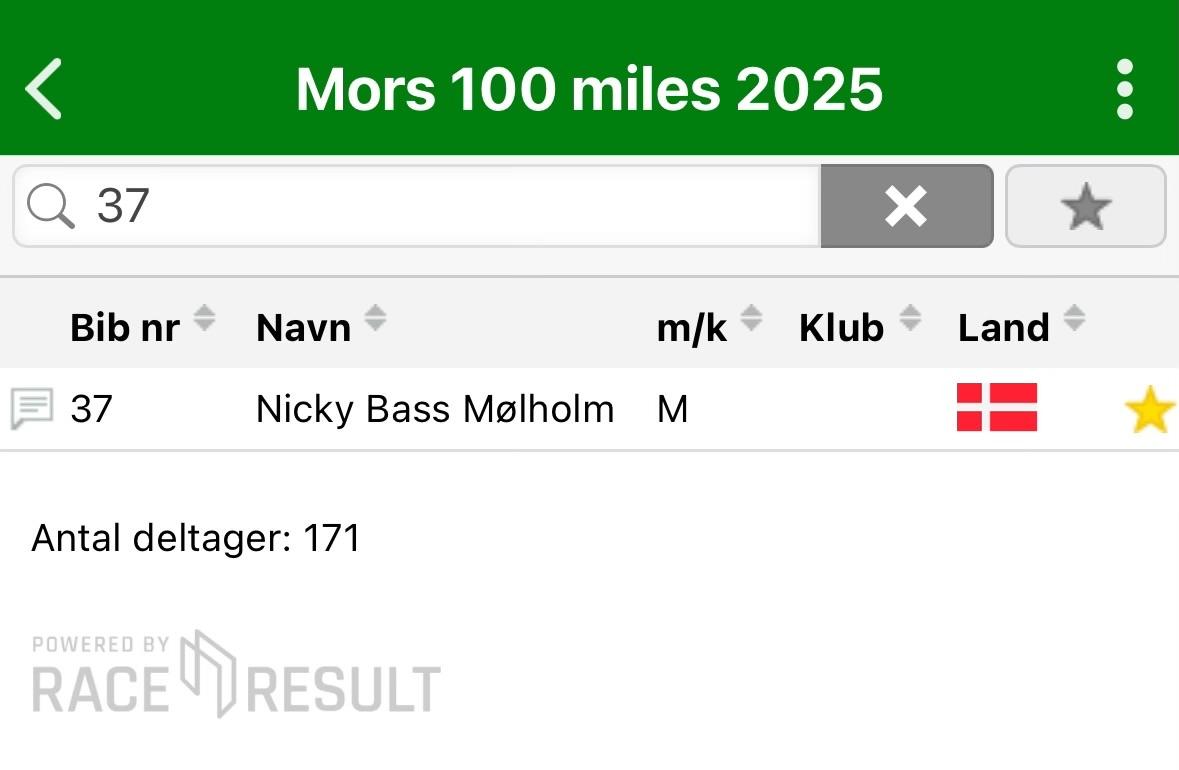Sort by m/k column arrows

click(750, 318)
